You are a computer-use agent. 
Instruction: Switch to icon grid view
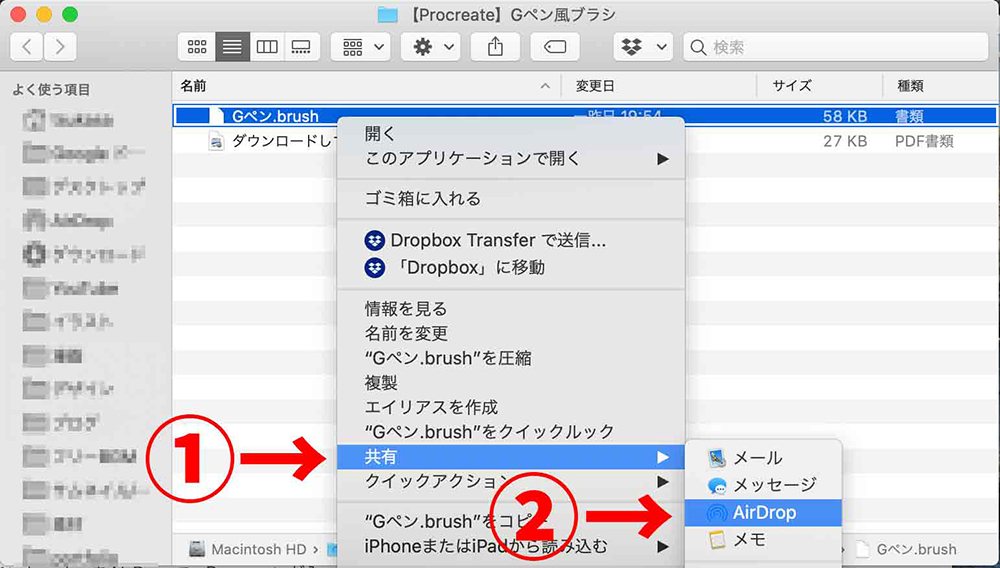pos(196,47)
